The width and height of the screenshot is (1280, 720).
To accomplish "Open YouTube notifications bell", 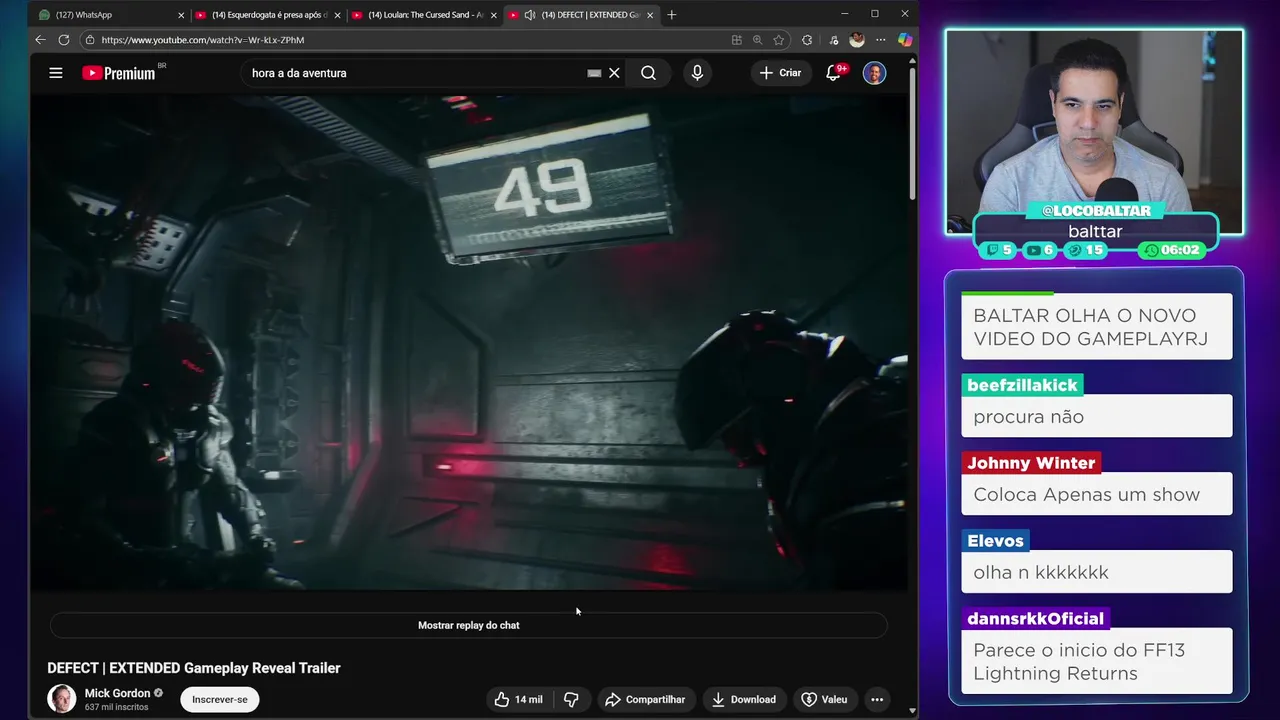I will (x=833, y=73).
